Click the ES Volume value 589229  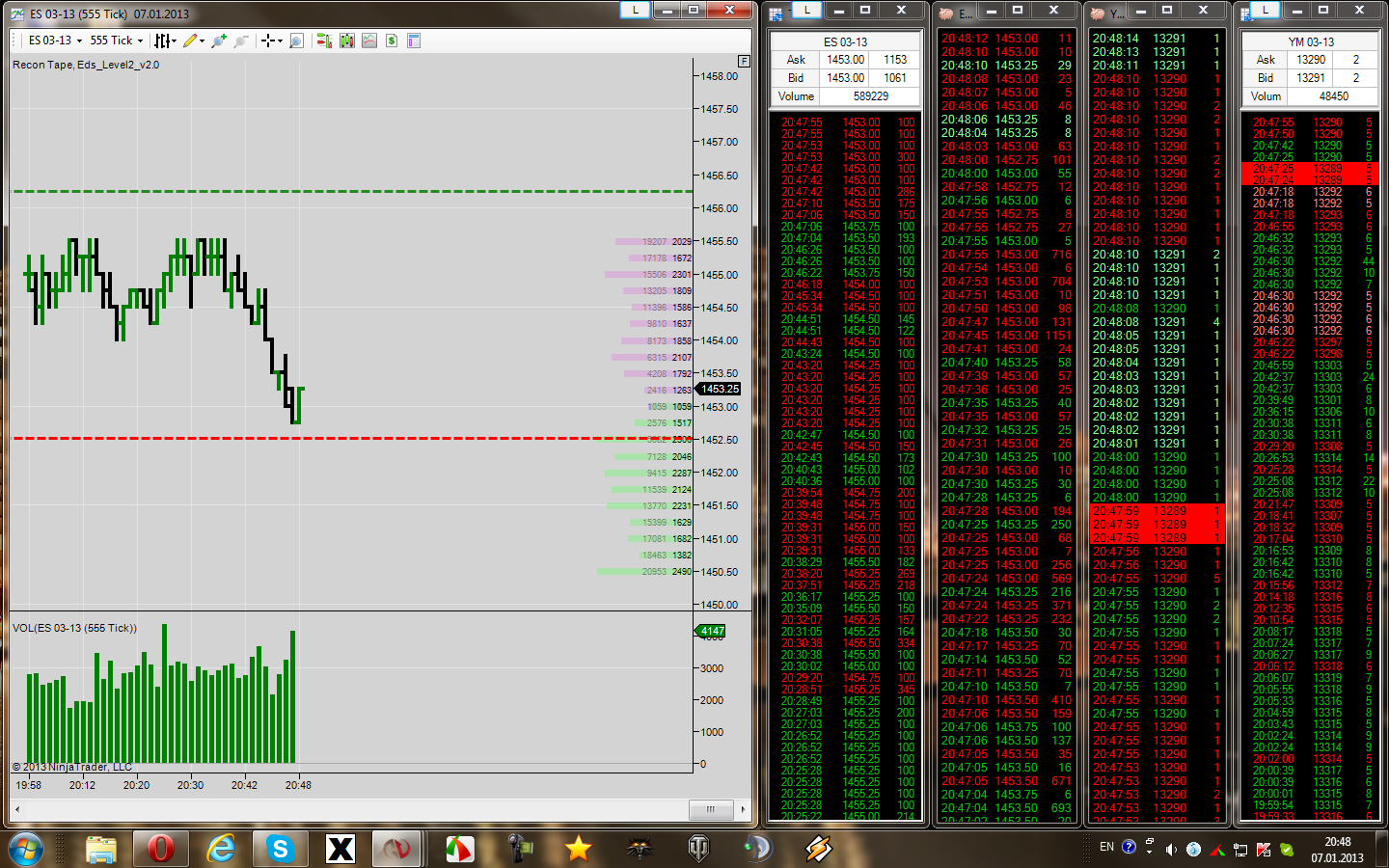click(871, 96)
